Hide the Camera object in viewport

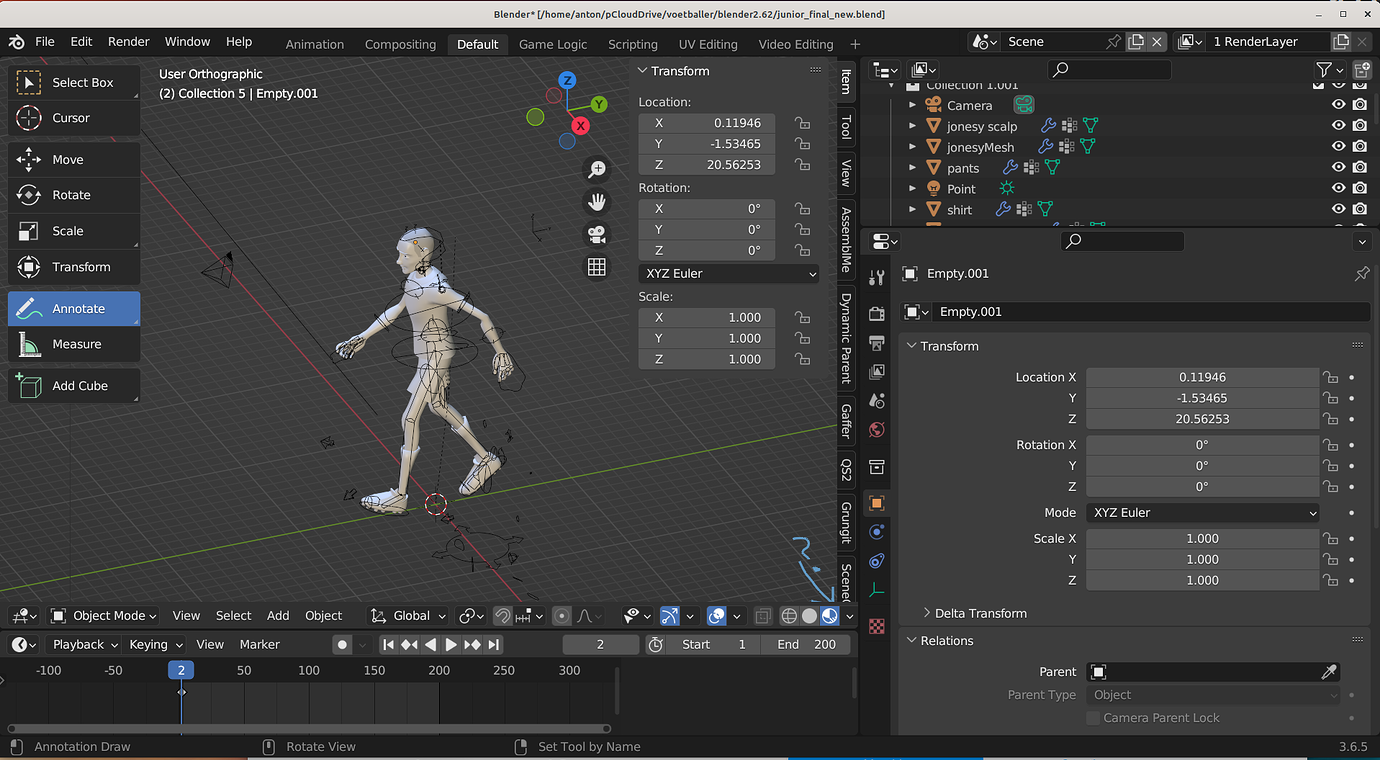[x=1338, y=105]
